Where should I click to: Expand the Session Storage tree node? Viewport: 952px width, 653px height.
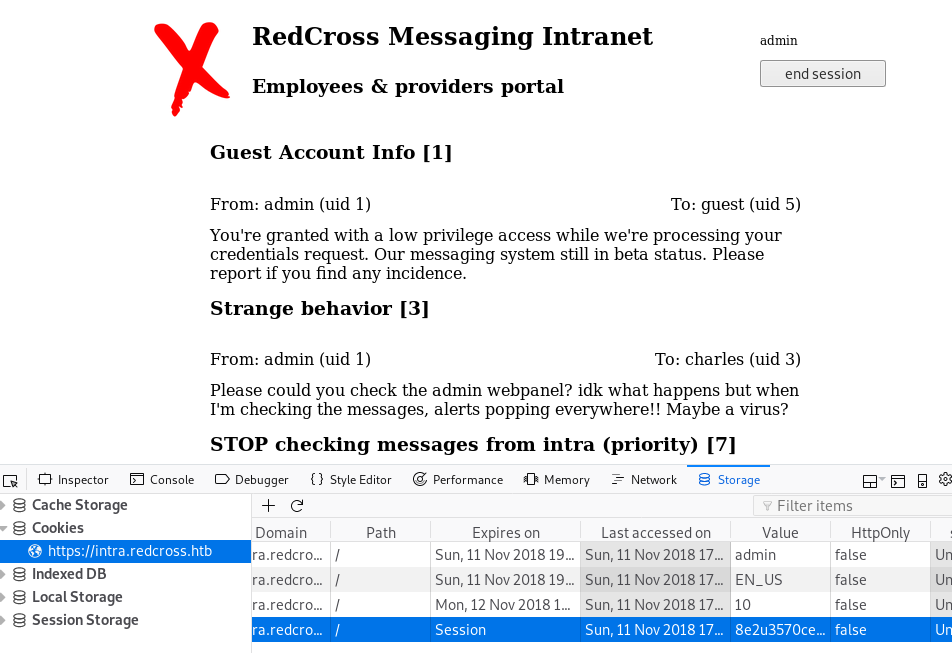(3, 620)
